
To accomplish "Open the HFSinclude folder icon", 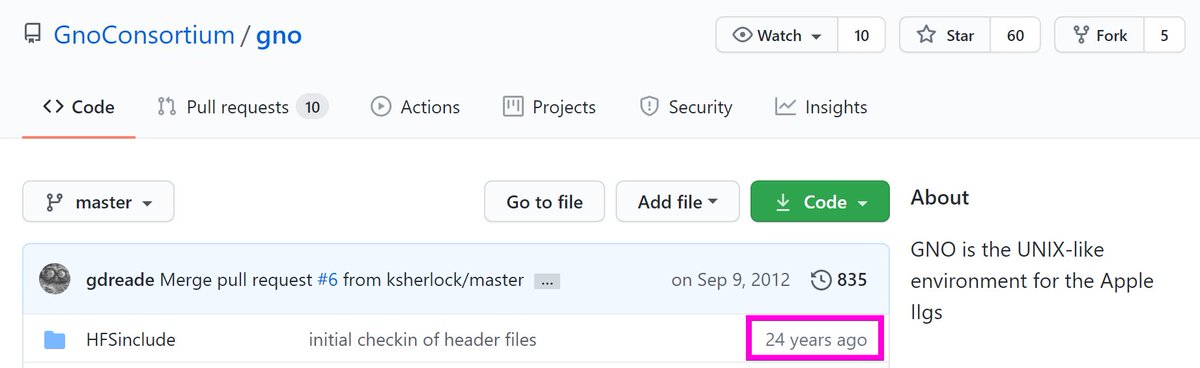I will [x=55, y=340].
